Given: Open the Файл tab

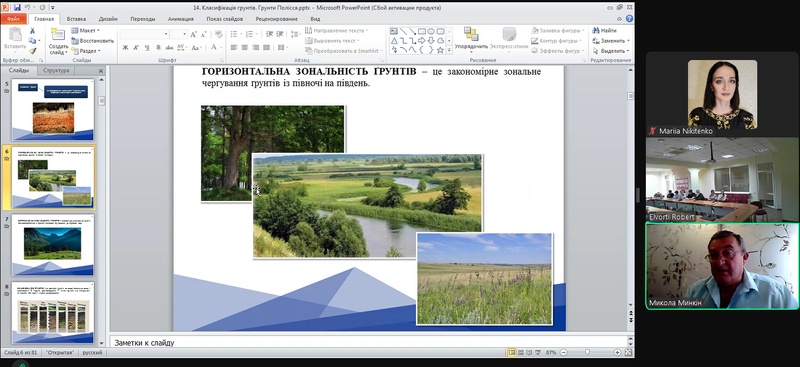Looking at the screenshot, I should (x=13, y=19).
